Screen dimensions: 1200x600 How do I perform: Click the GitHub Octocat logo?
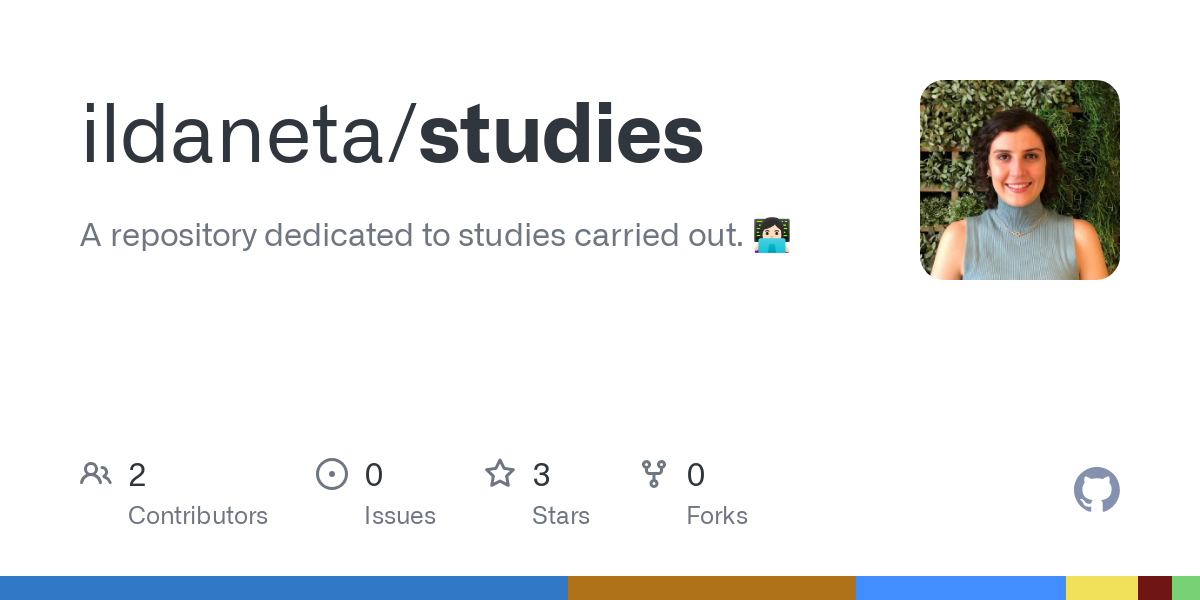point(1096,490)
